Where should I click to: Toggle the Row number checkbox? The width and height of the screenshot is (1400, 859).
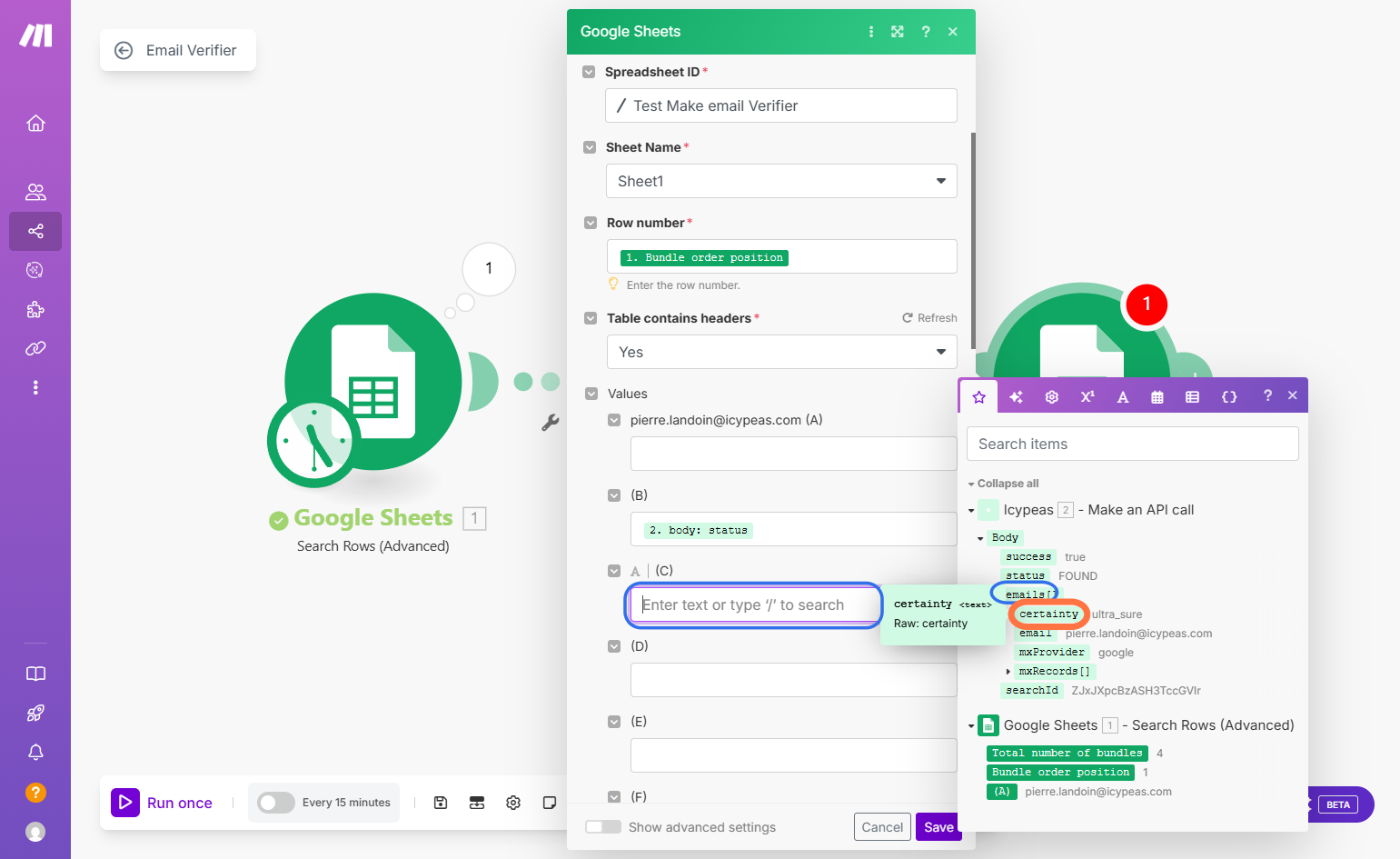591,223
